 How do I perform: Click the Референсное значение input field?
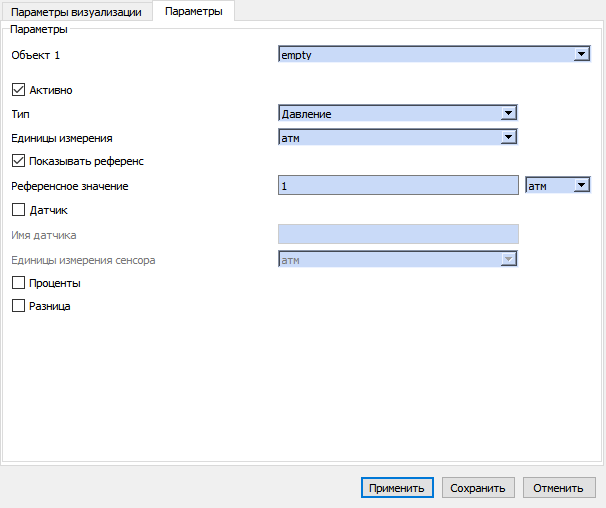coord(397,186)
